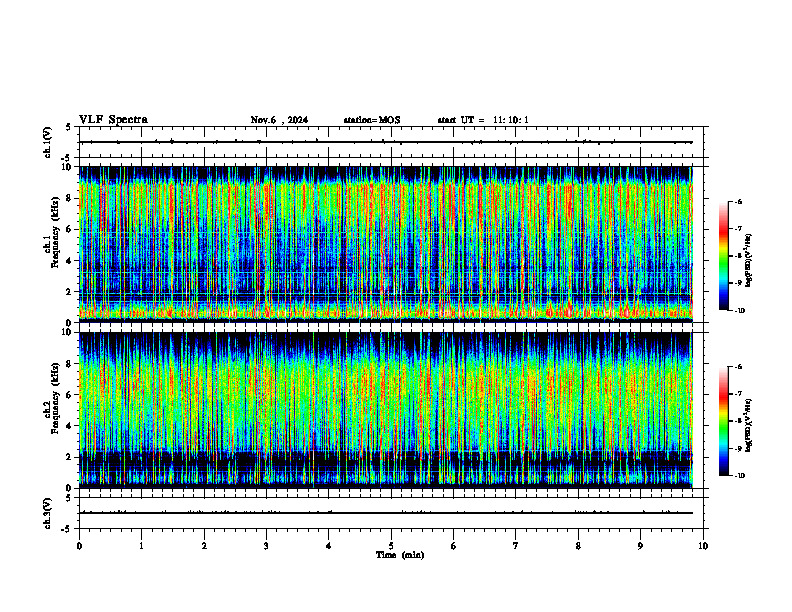Click the "-10" tick on ch.2 colorbar

tap(740, 476)
